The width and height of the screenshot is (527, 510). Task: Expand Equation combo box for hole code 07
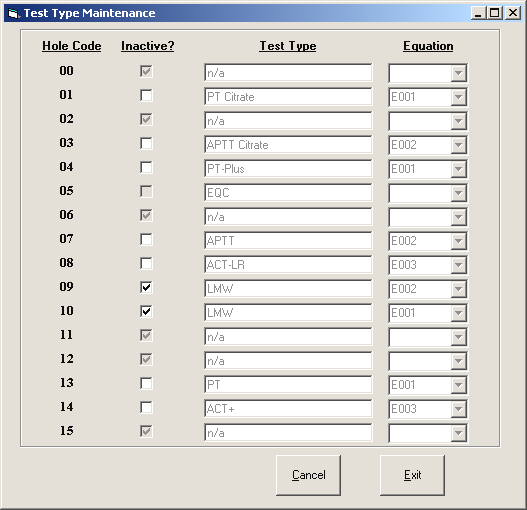pyautogui.click(x=458, y=241)
